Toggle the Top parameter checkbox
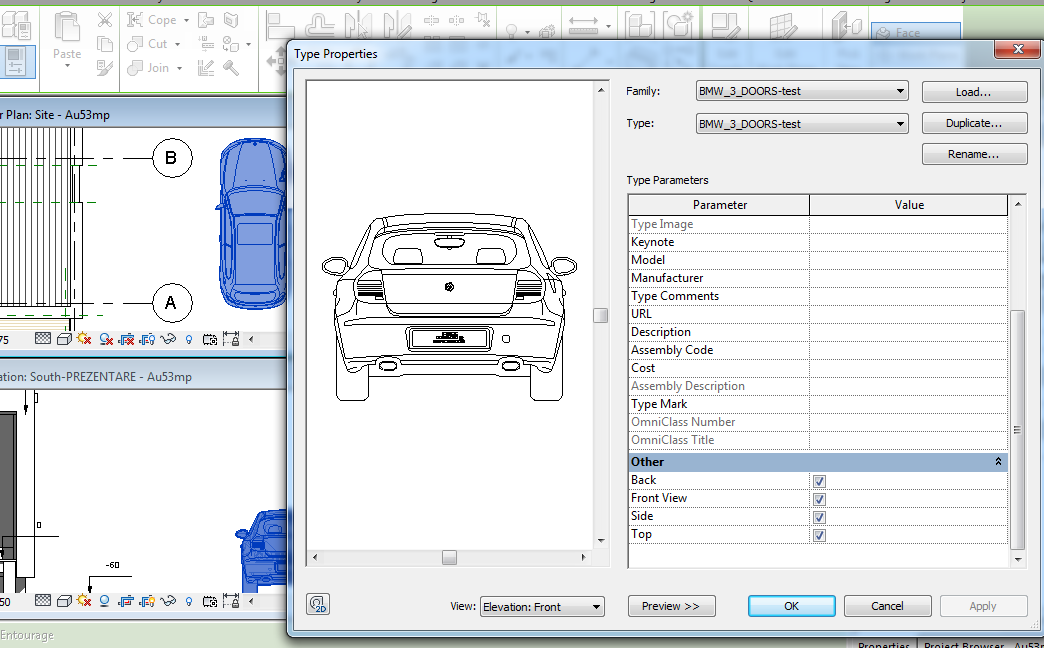 820,535
